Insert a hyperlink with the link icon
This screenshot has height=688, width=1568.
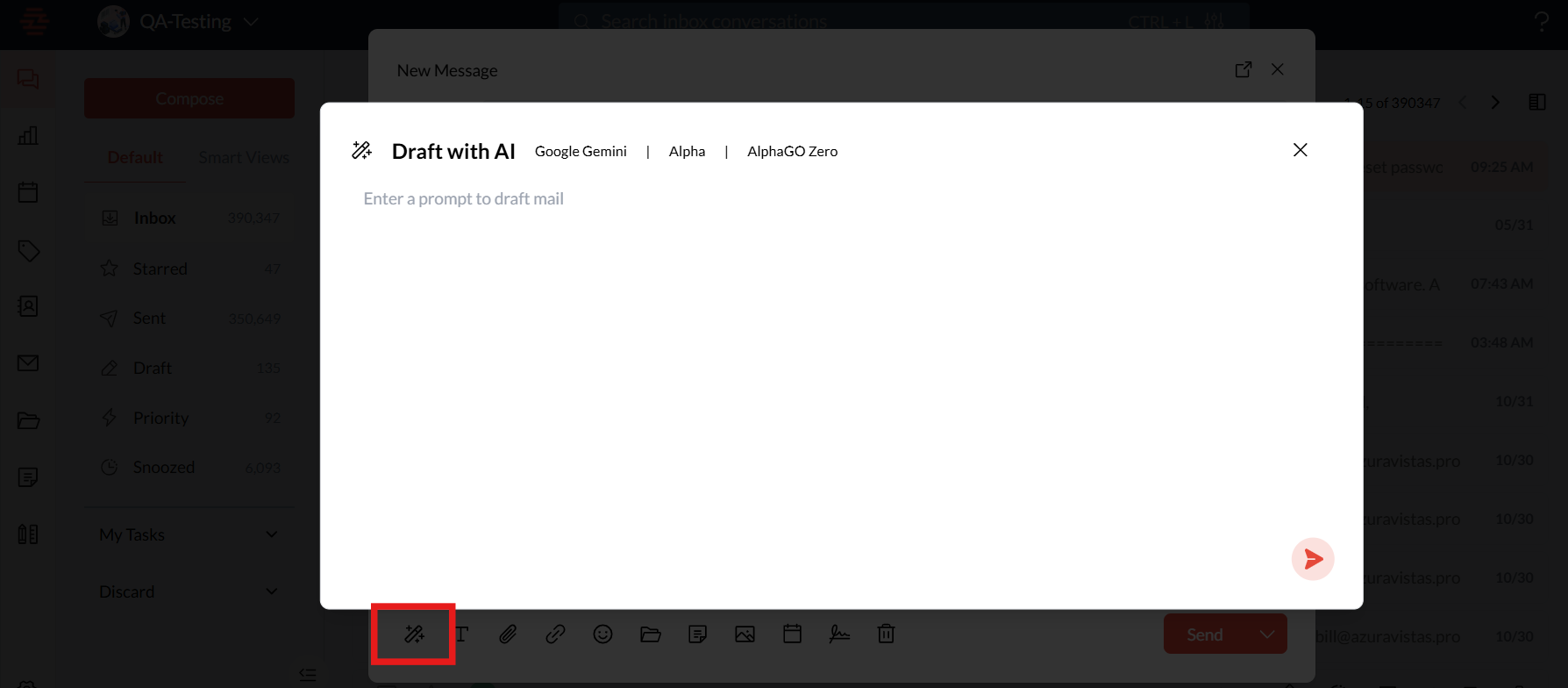[x=555, y=634]
